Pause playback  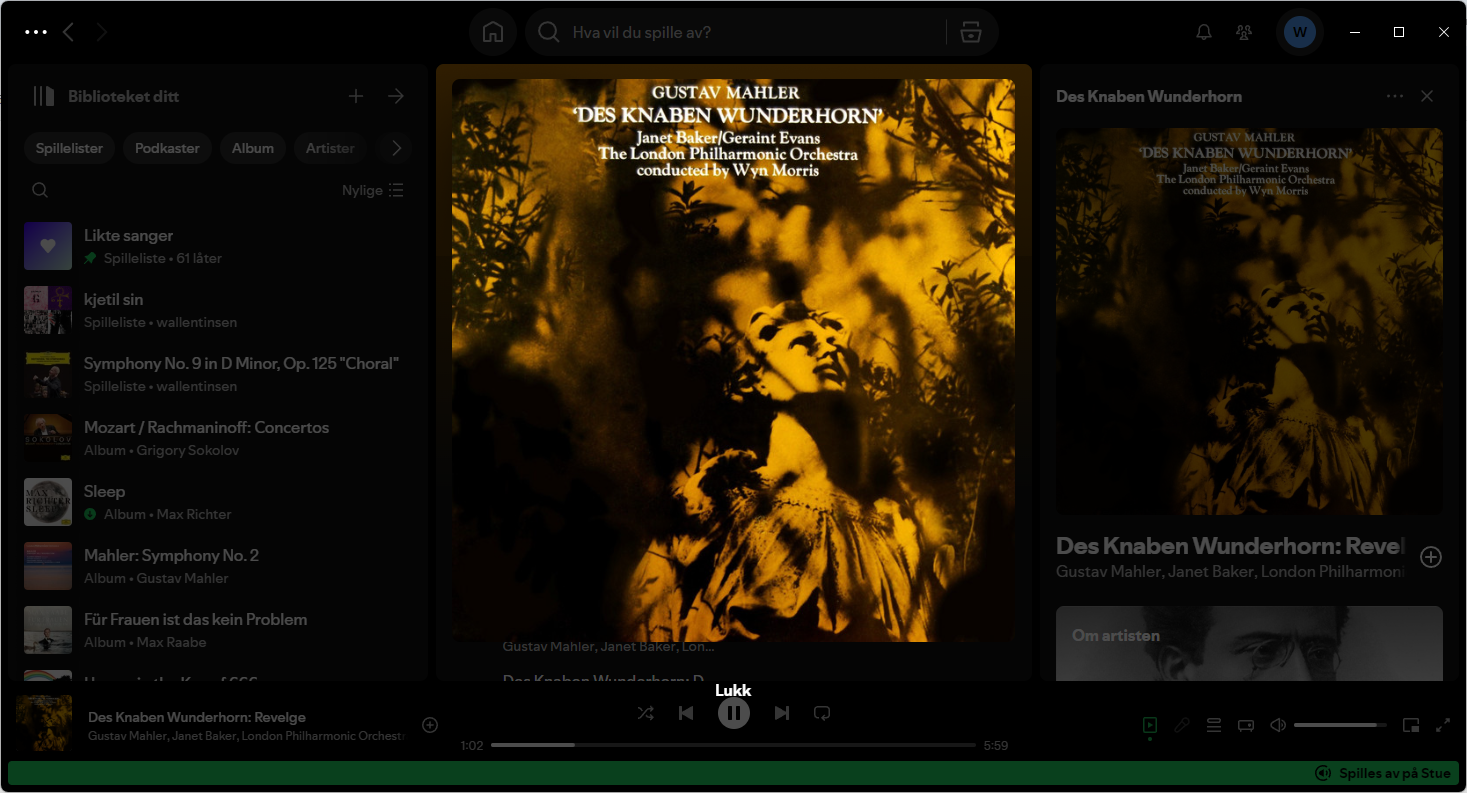[x=734, y=713]
